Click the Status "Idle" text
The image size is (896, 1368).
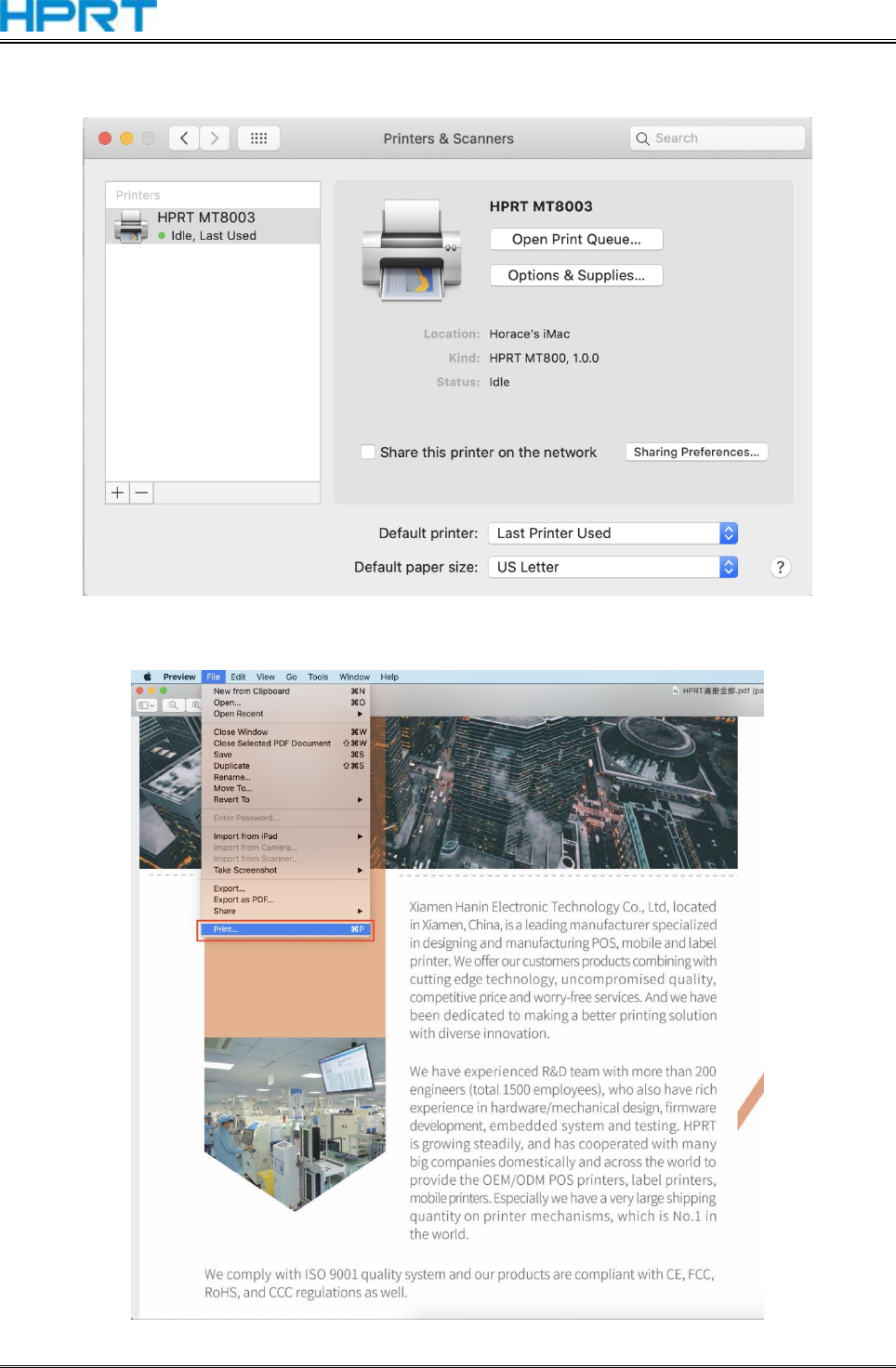point(500,382)
